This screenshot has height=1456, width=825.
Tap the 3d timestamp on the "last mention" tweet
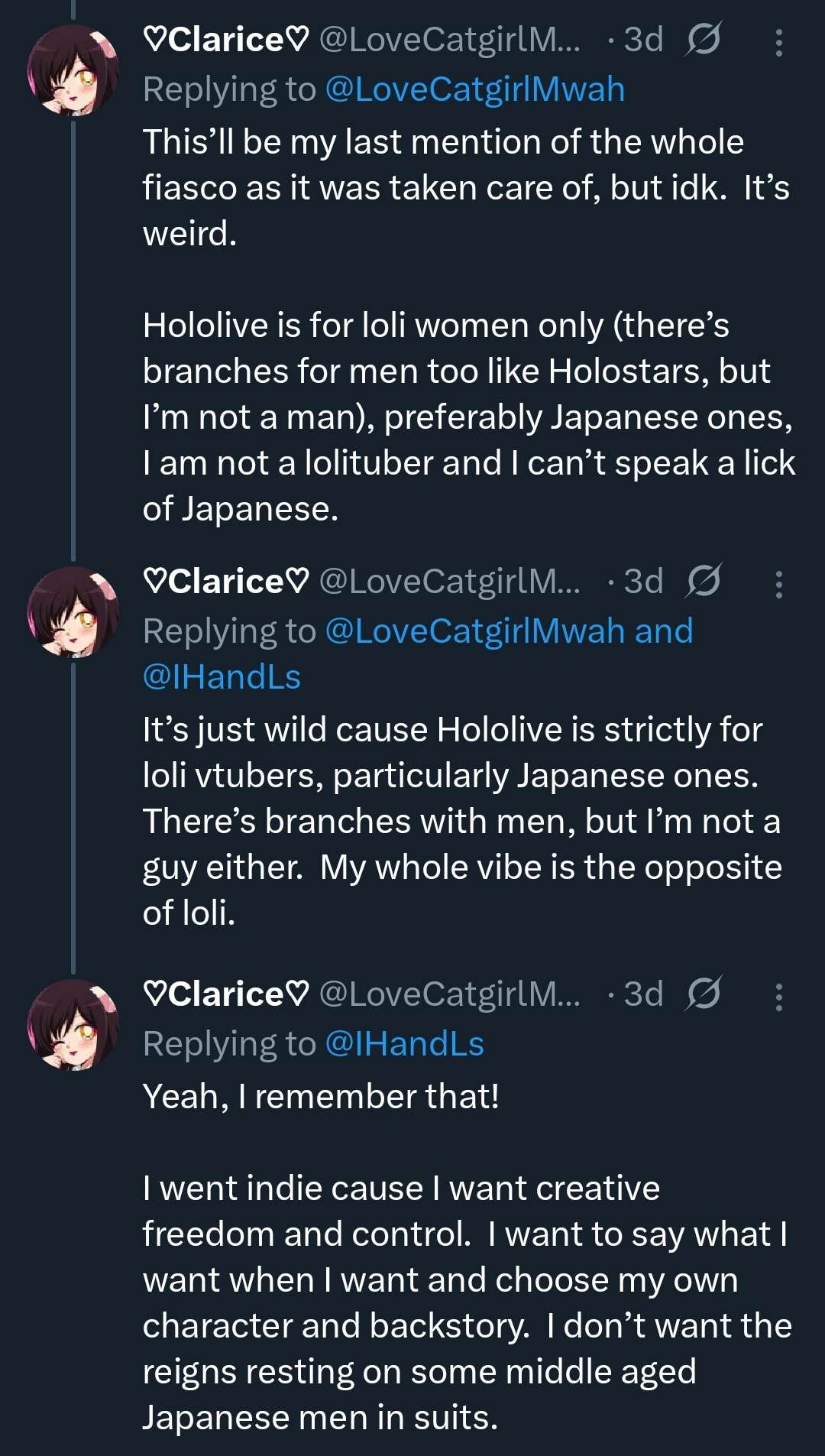642,40
